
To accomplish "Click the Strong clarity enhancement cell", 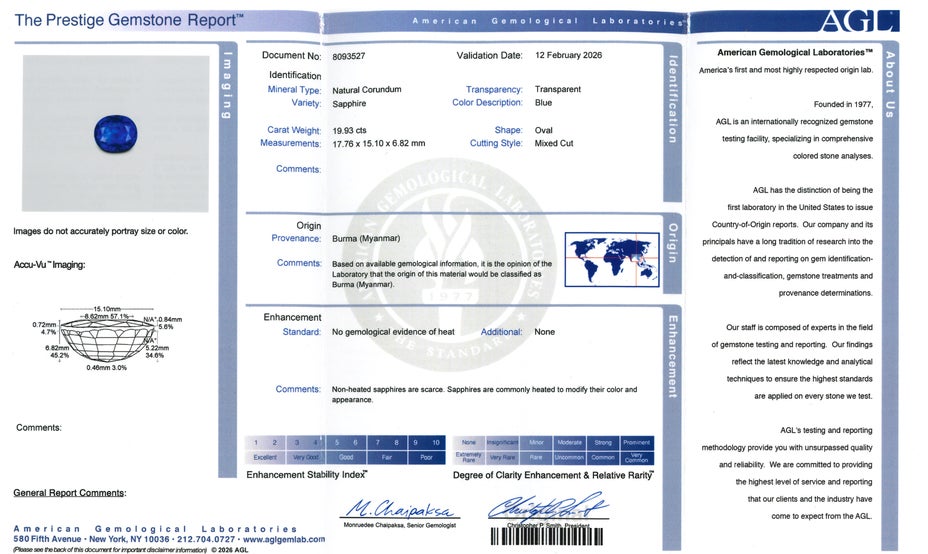I will pos(603,443).
